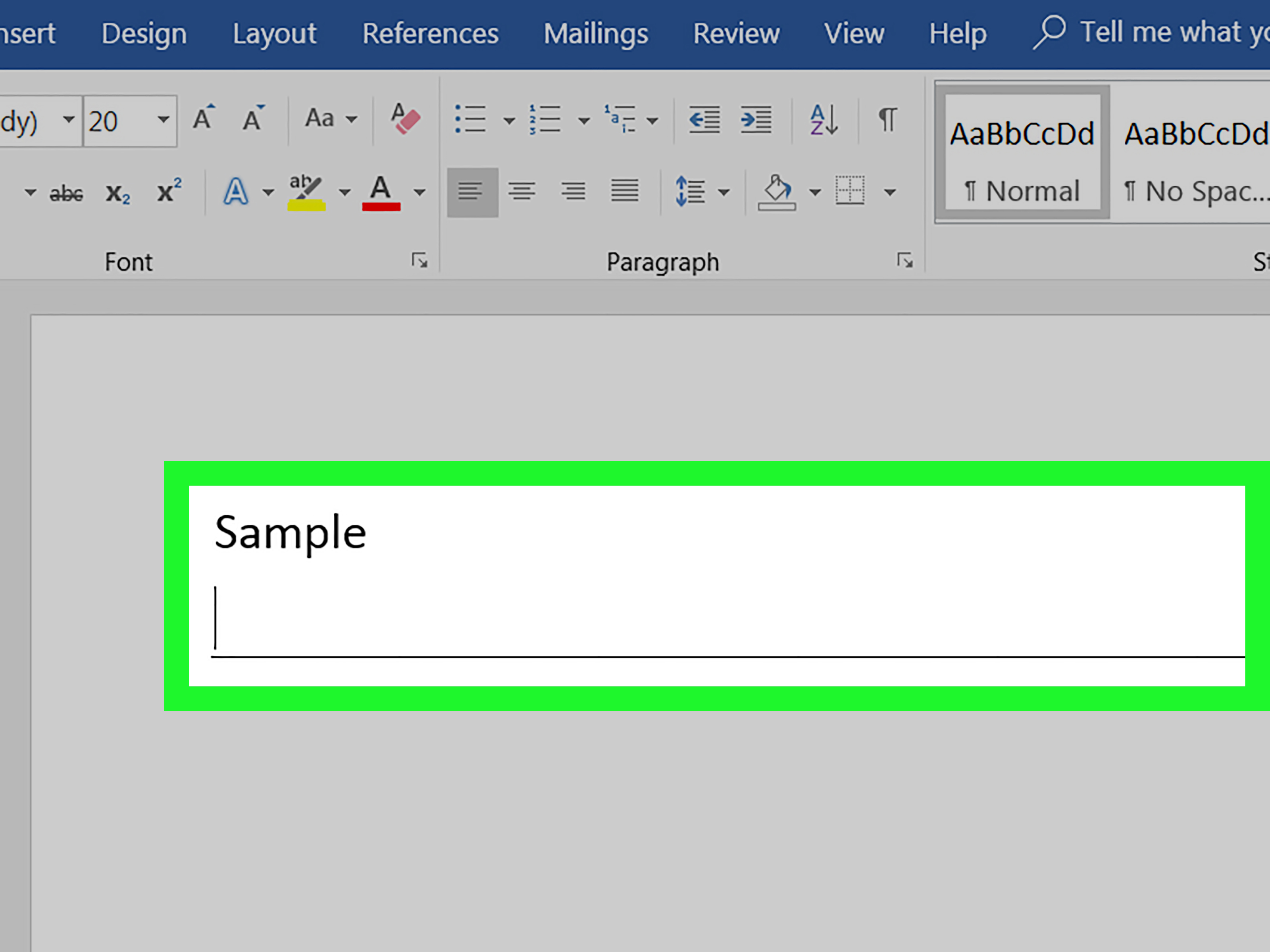The image size is (1270, 952).
Task: Toggle strikethrough formatting
Action: [66, 194]
